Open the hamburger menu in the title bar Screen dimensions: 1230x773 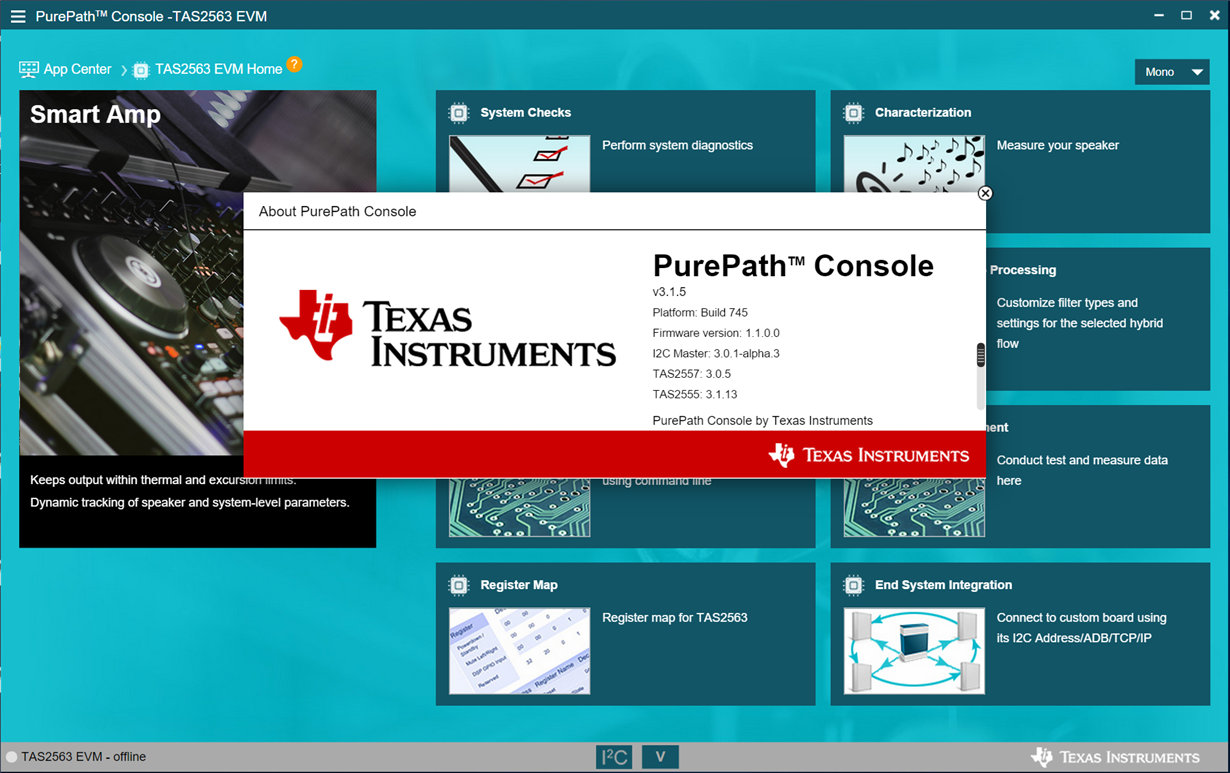[17, 16]
